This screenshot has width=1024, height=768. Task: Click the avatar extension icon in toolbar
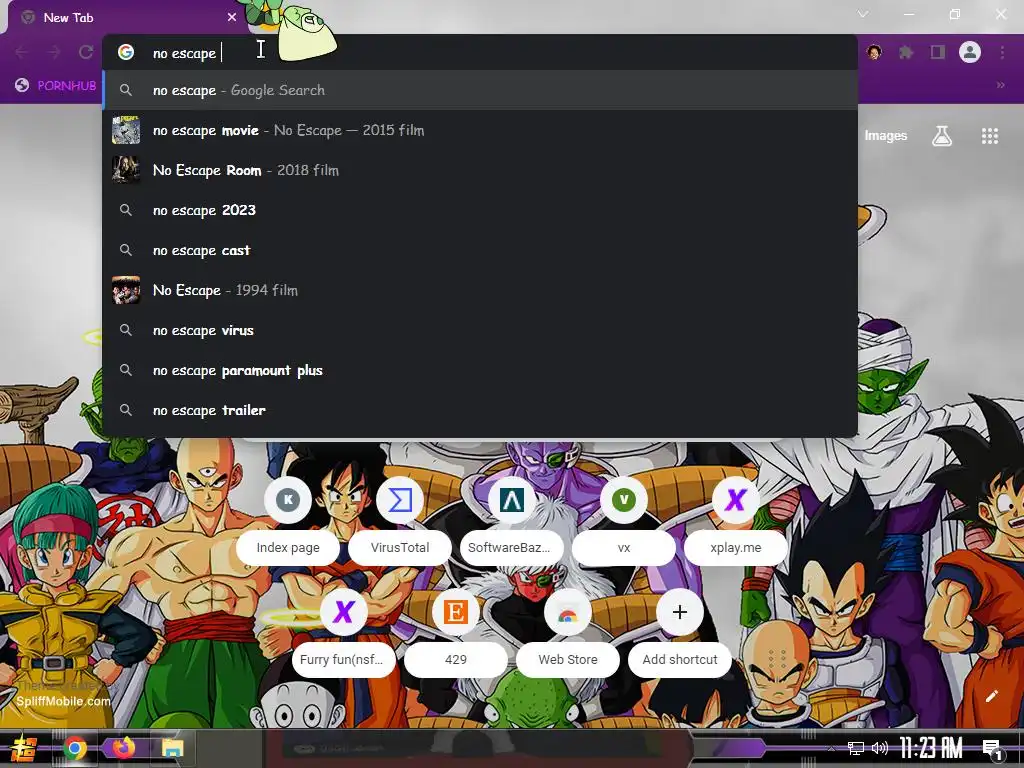click(874, 52)
